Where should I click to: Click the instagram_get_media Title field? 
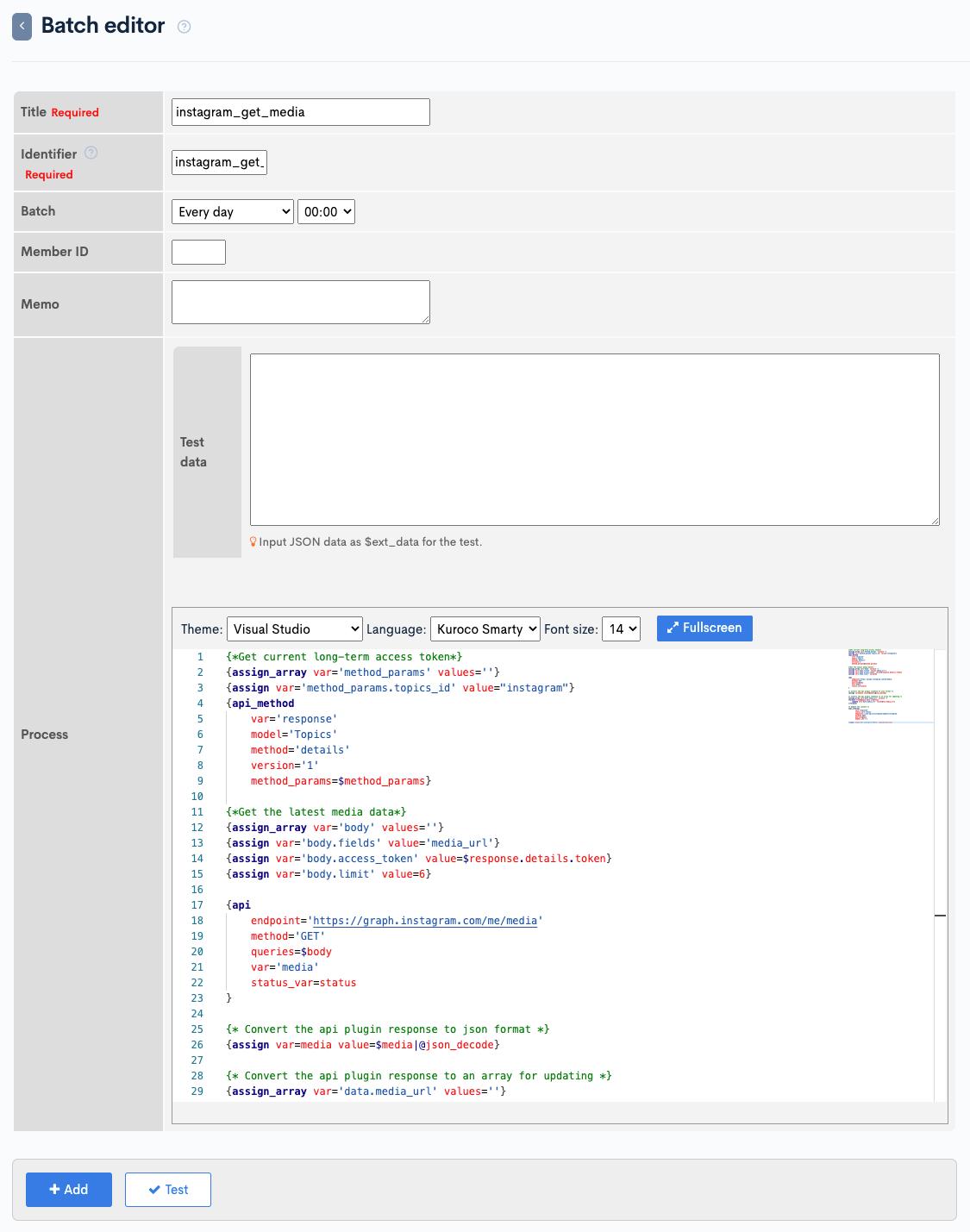point(300,111)
